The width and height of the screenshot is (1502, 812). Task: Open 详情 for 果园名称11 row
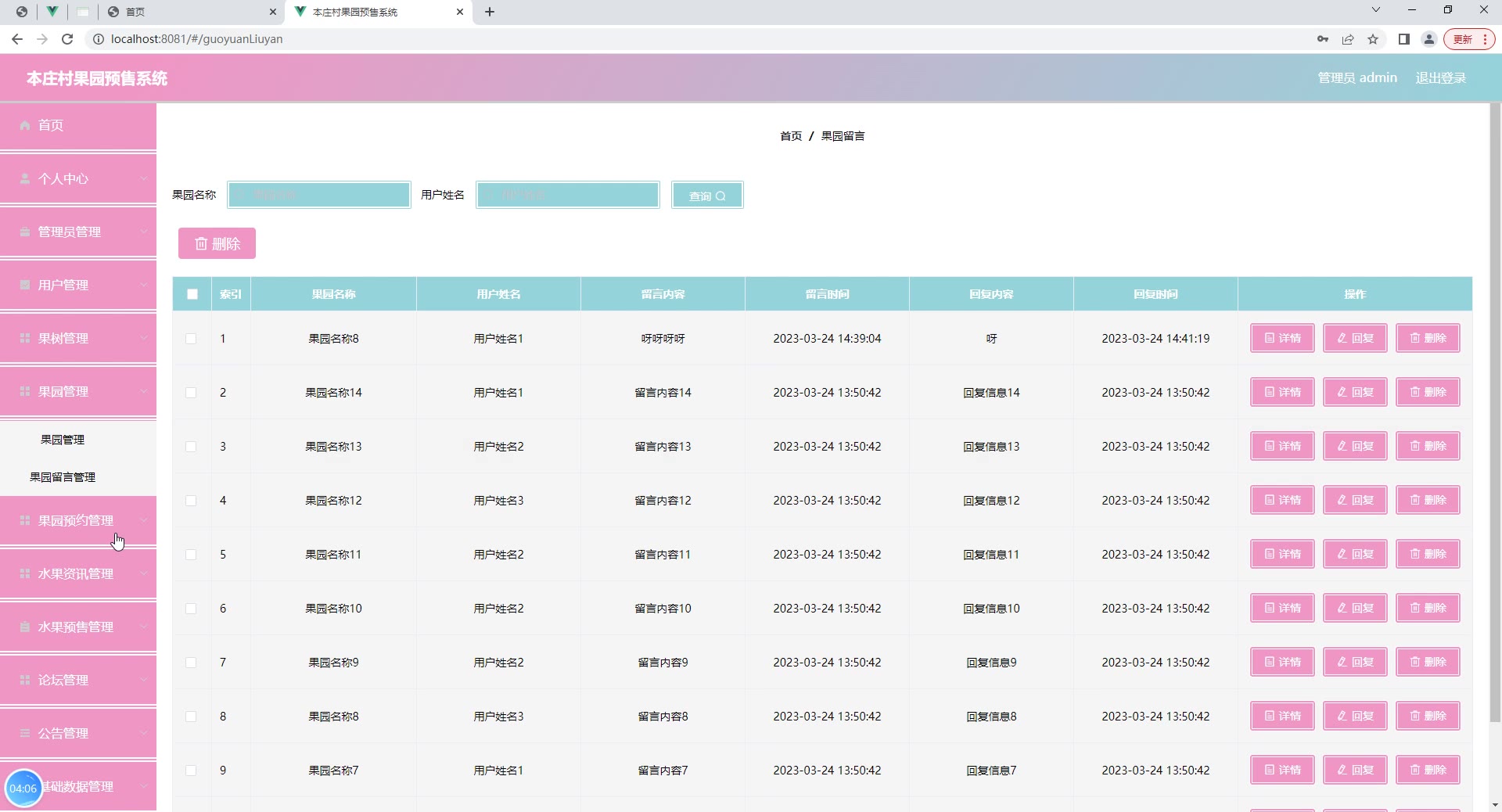[x=1282, y=554]
